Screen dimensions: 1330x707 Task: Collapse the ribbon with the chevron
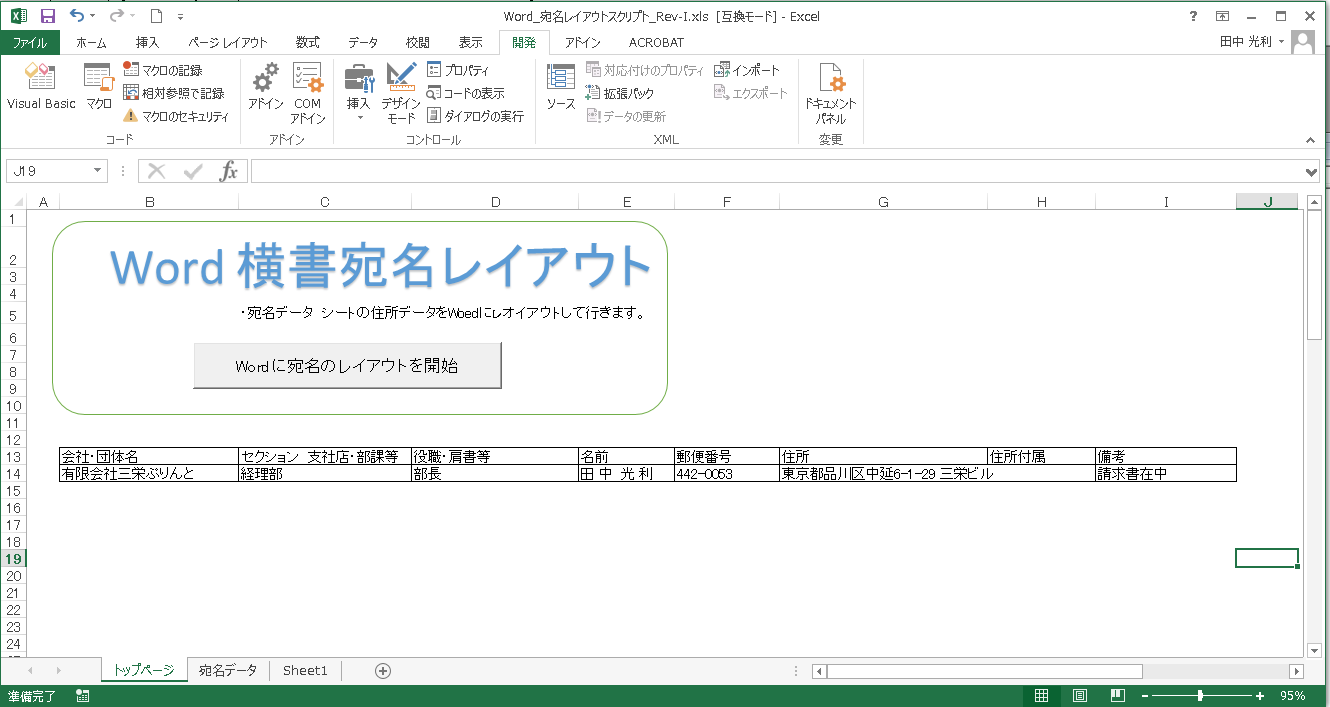(x=1311, y=140)
